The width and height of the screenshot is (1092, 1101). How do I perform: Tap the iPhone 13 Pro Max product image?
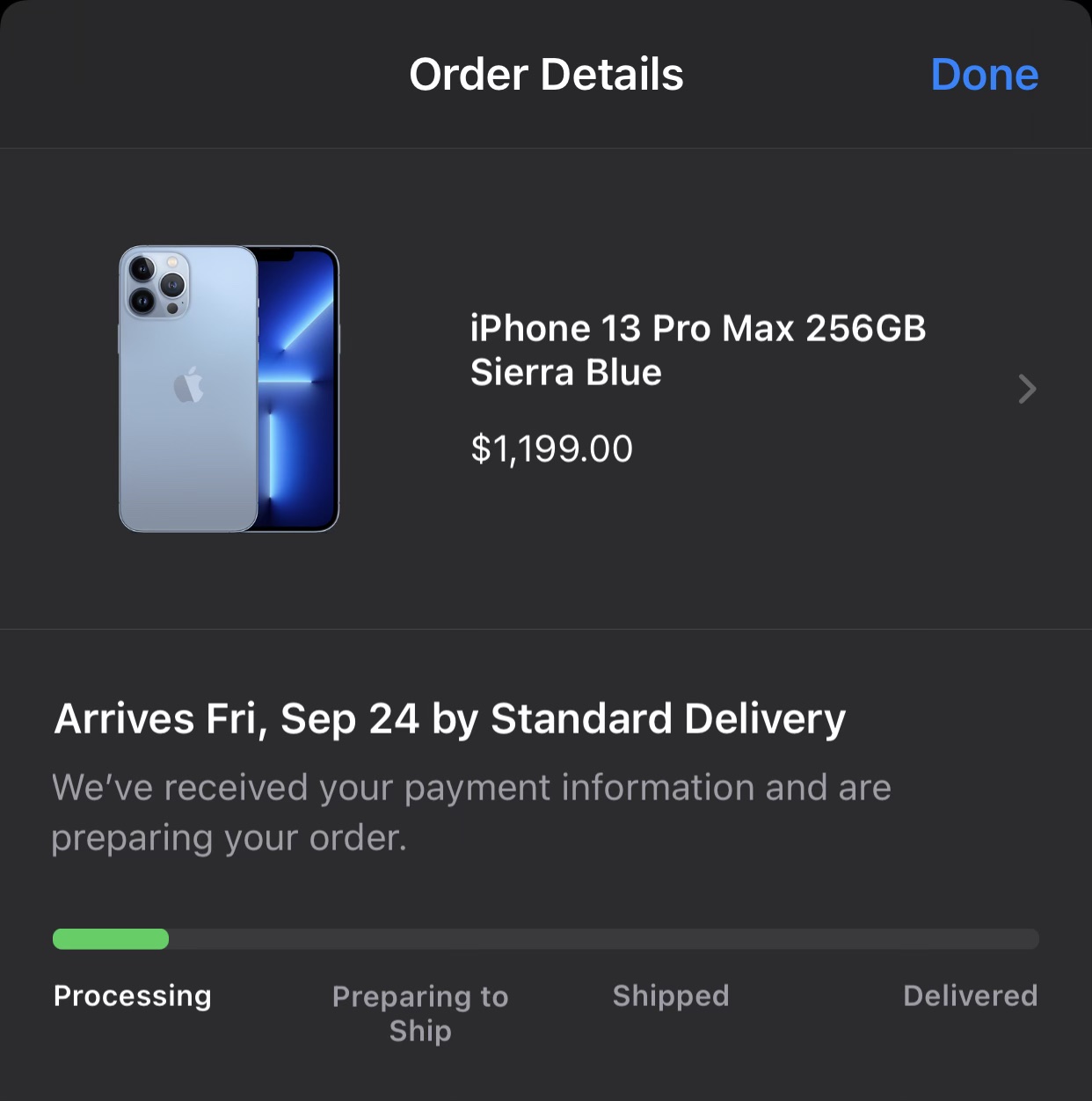(229, 389)
